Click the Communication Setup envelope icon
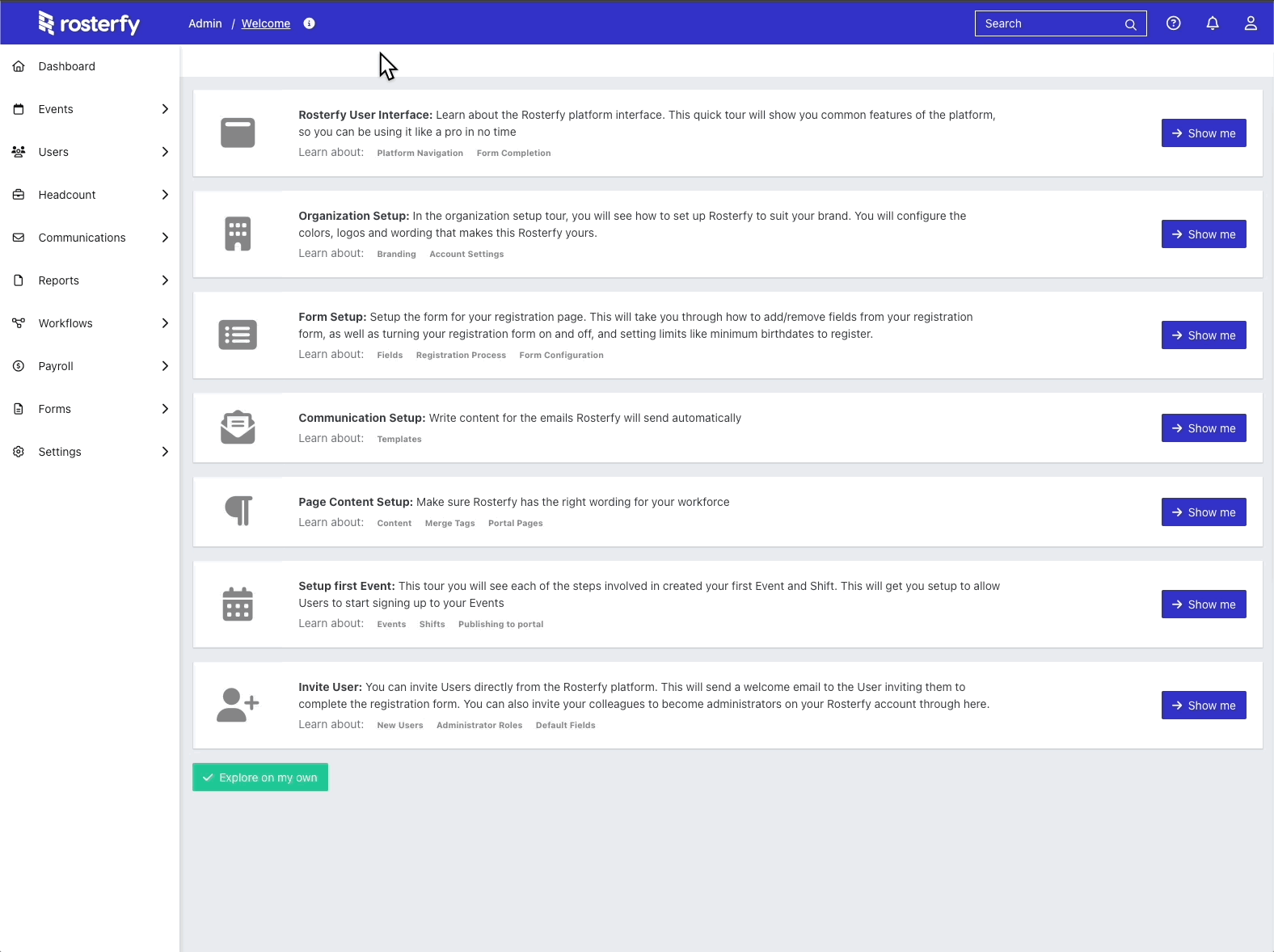Screen dimensions: 1274x952 pos(238,428)
